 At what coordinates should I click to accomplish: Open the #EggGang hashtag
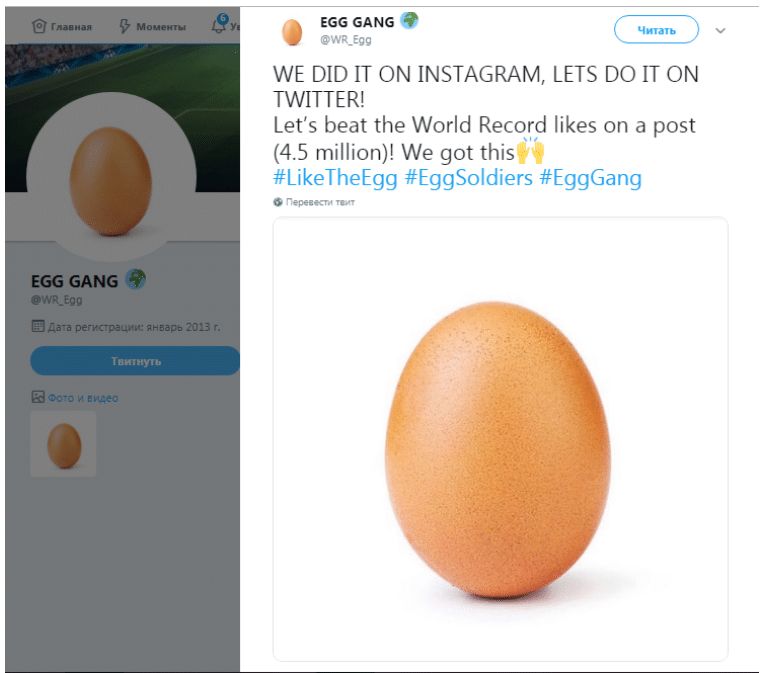(591, 178)
